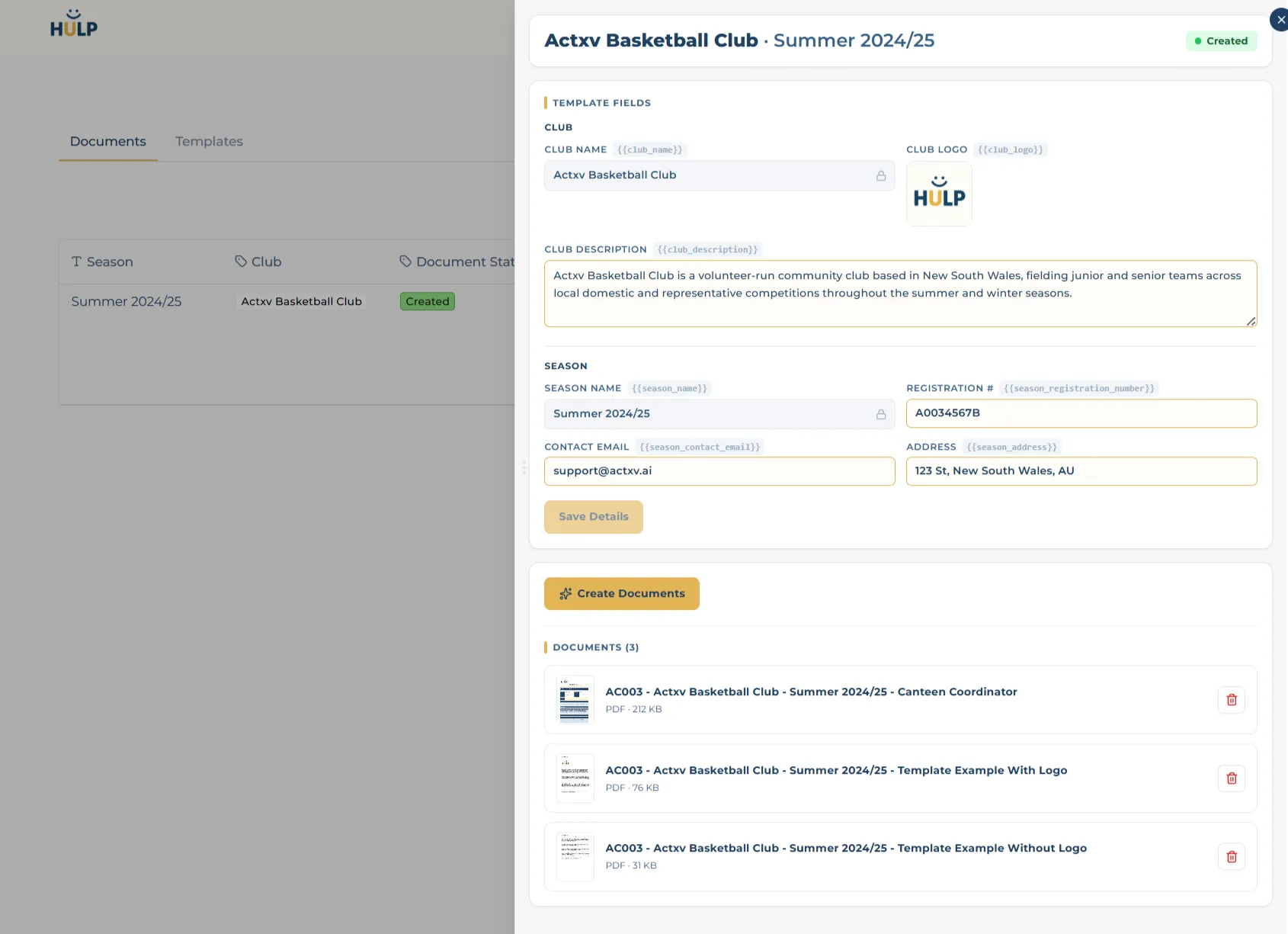This screenshot has height=934, width=1288.
Task: Edit the Registration number field
Action: pos(1081,413)
